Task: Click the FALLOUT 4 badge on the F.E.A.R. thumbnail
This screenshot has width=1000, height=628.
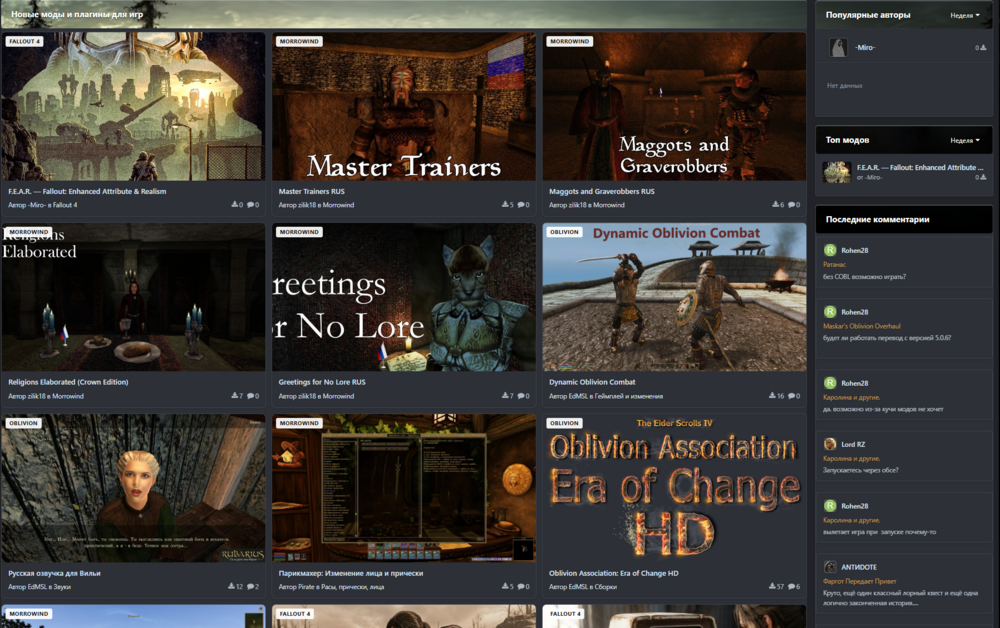Action: click(x=24, y=41)
